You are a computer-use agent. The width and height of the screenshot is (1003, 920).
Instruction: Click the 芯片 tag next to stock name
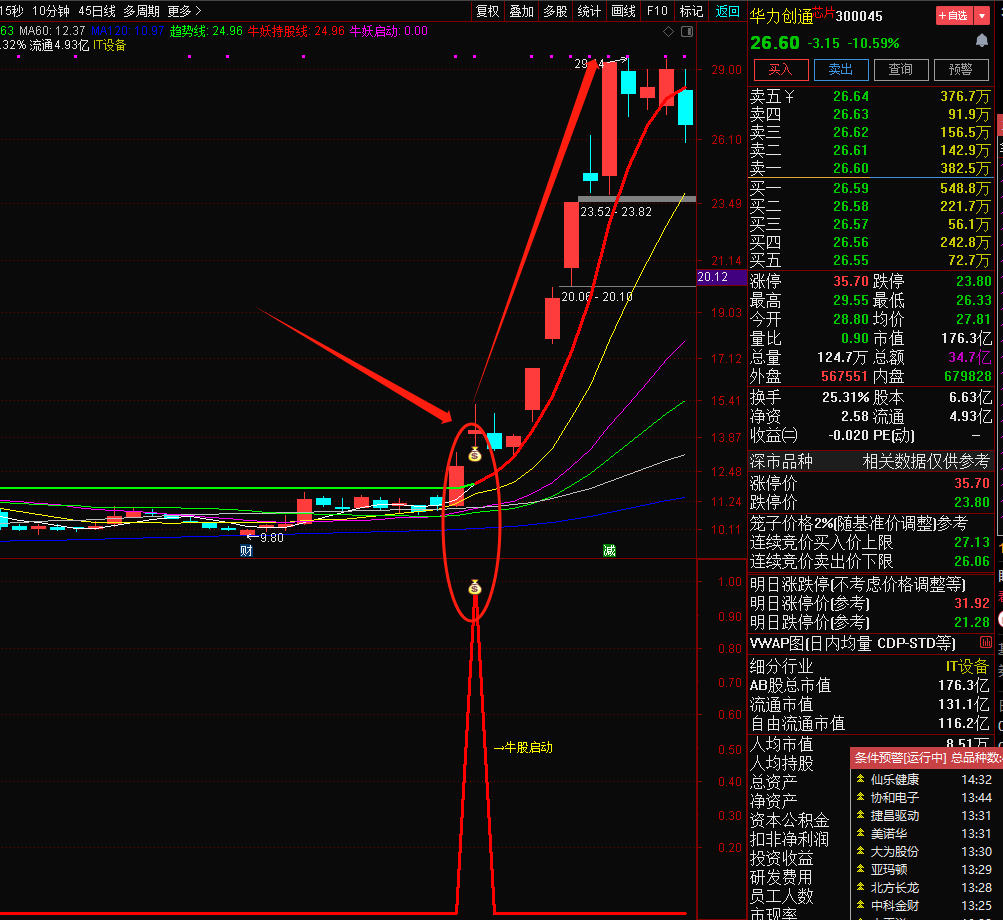(x=823, y=12)
